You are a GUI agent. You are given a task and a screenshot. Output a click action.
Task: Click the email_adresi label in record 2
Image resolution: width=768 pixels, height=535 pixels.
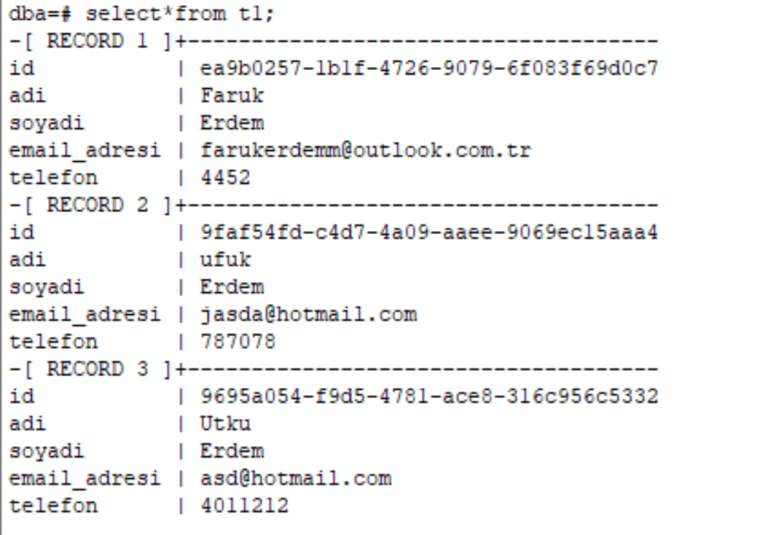click(x=85, y=315)
